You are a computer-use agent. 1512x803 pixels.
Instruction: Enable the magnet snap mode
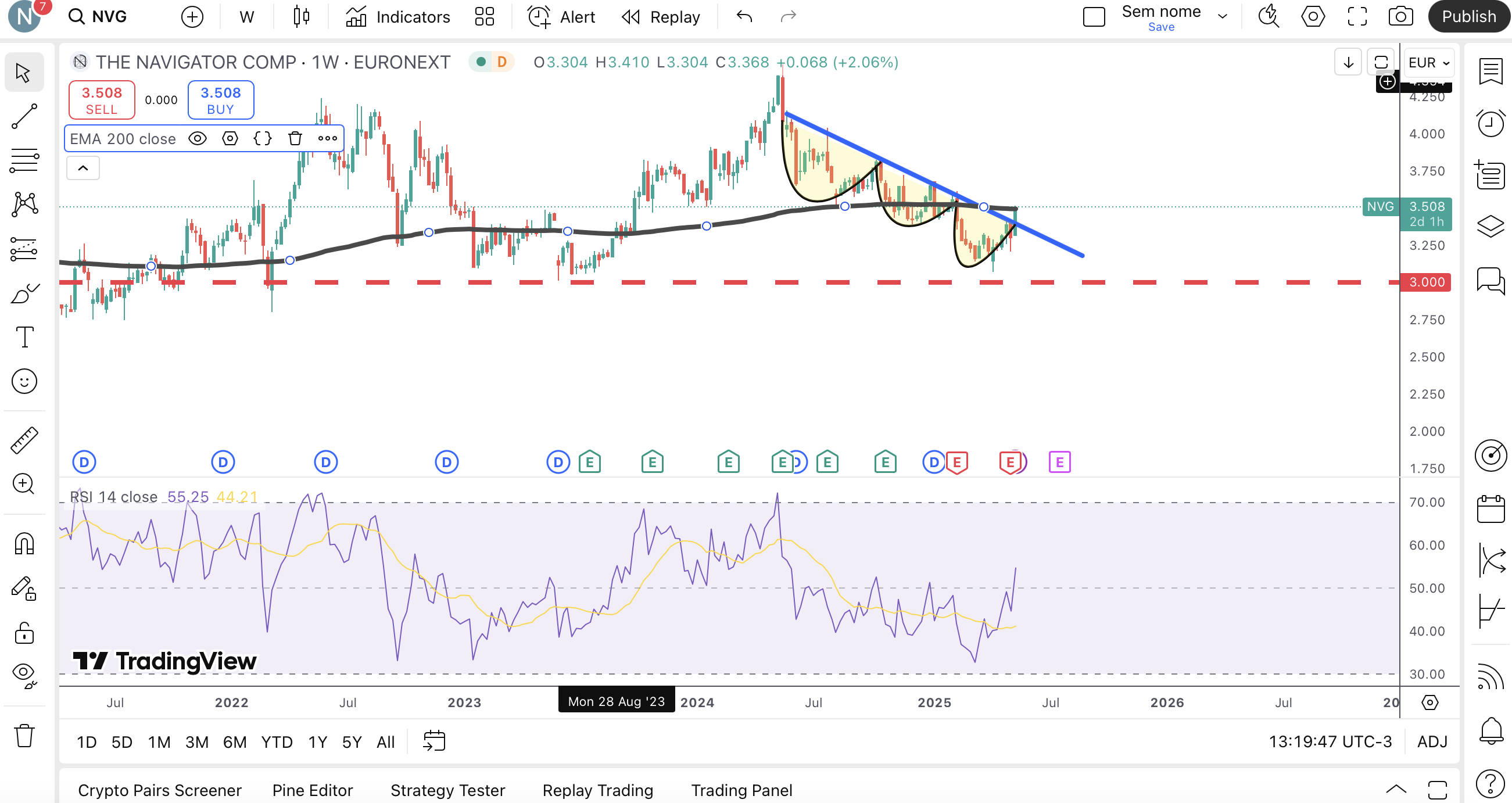(x=24, y=544)
